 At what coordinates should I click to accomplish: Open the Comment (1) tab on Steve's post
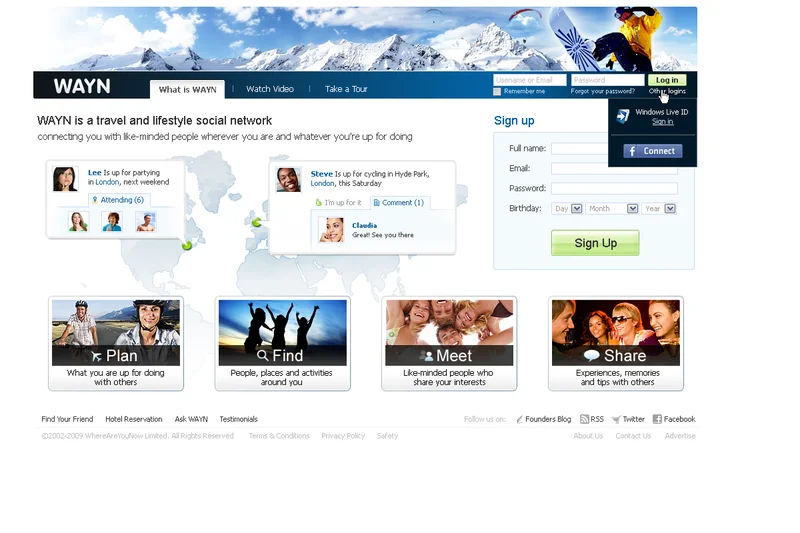coord(398,202)
